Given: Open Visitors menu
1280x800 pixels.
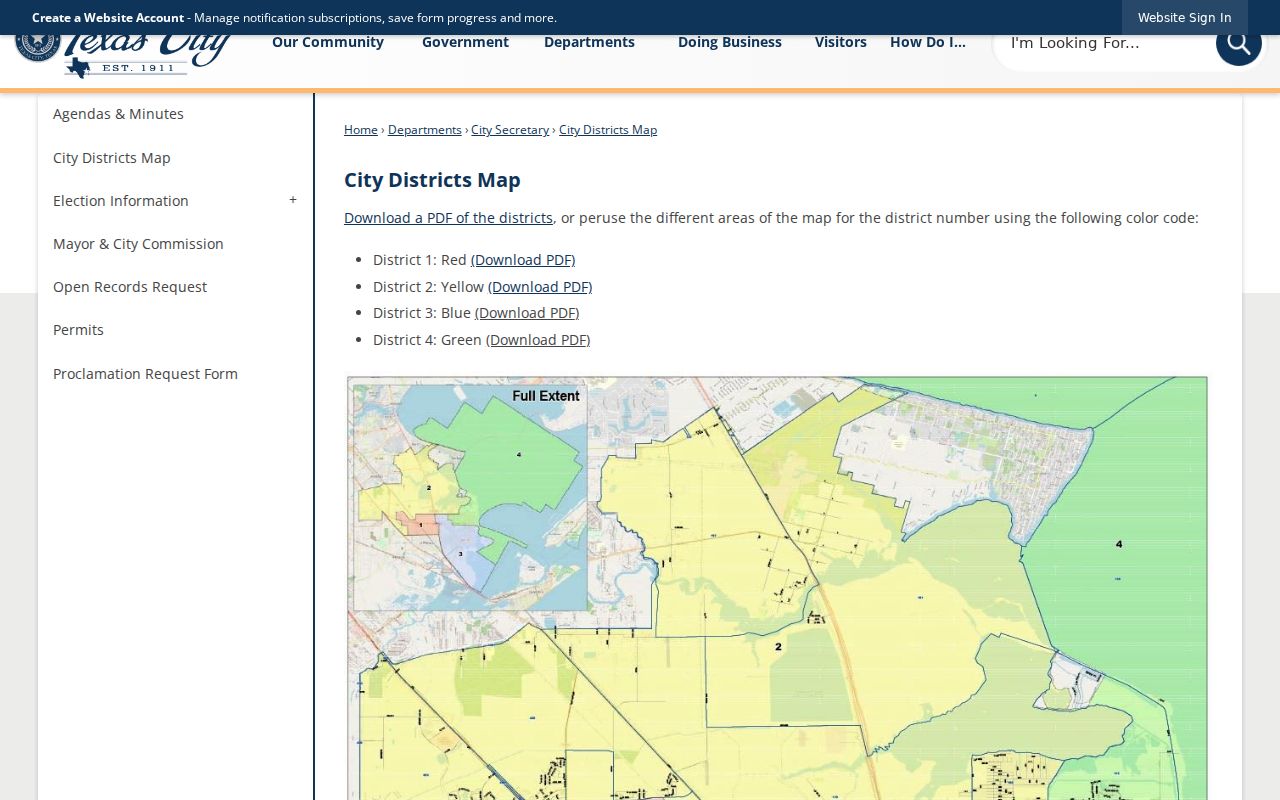Looking at the screenshot, I should [x=841, y=42].
